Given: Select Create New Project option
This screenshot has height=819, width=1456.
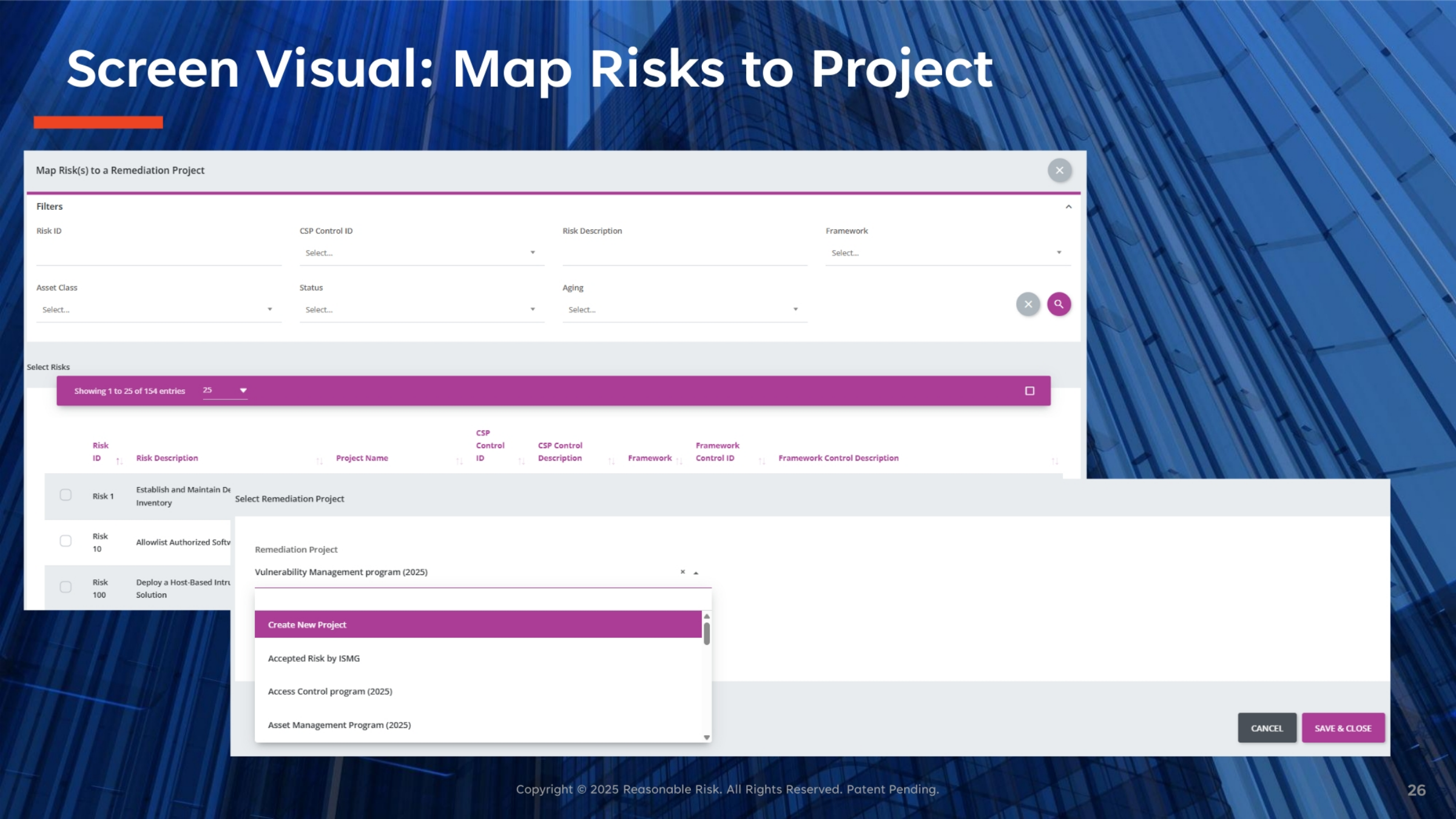Looking at the screenshot, I should pos(478,624).
